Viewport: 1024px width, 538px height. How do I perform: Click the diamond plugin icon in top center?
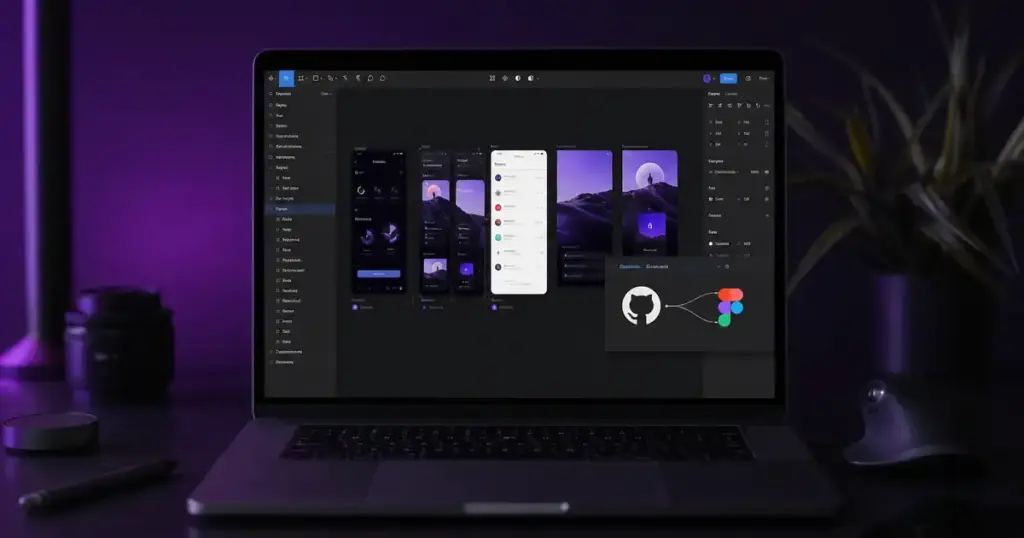(x=505, y=78)
